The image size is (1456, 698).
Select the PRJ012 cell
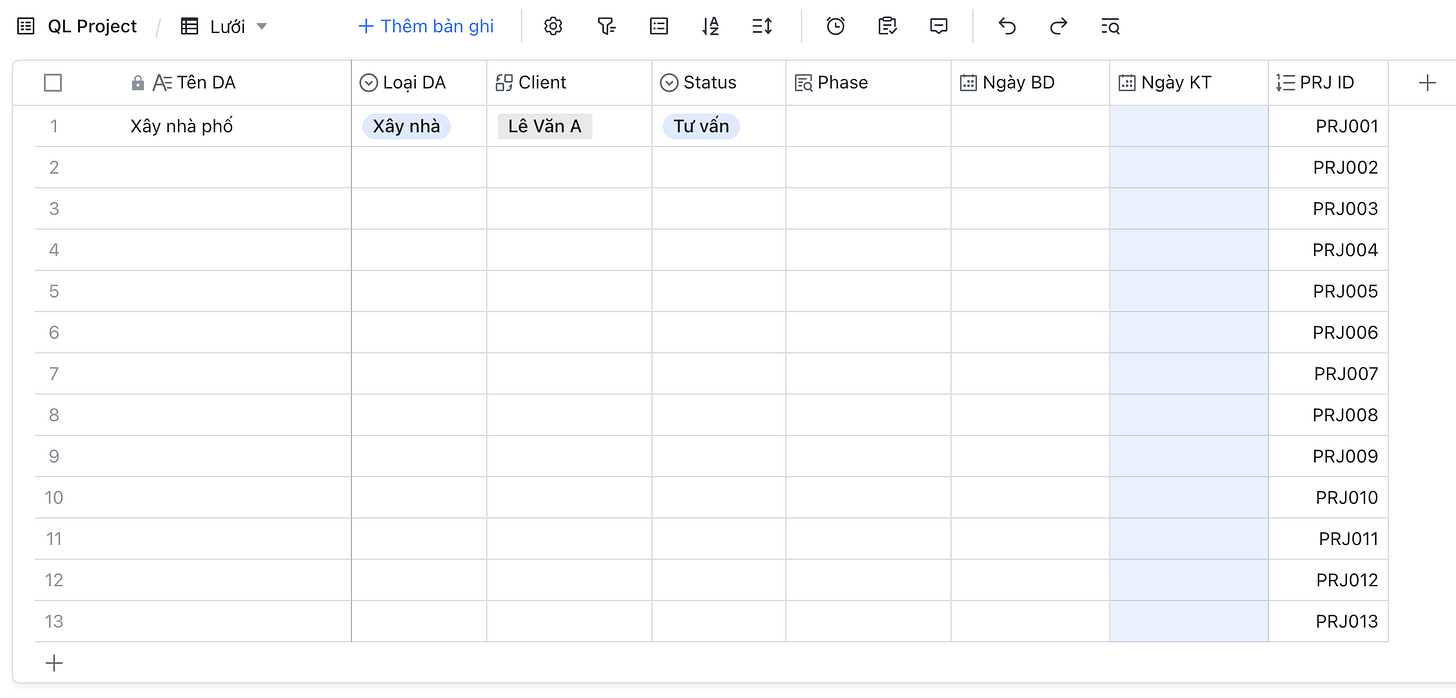1328,580
